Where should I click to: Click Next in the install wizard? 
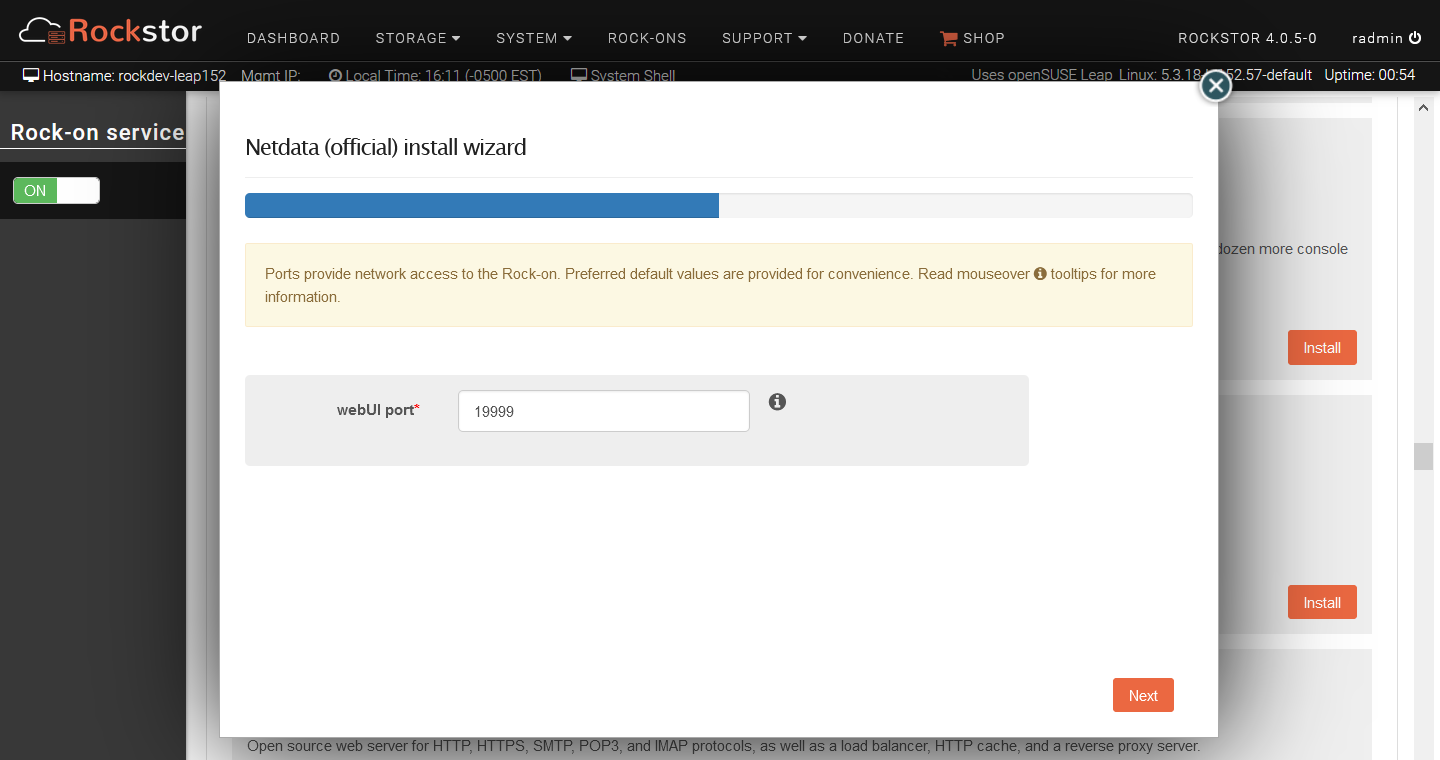pyautogui.click(x=1143, y=696)
